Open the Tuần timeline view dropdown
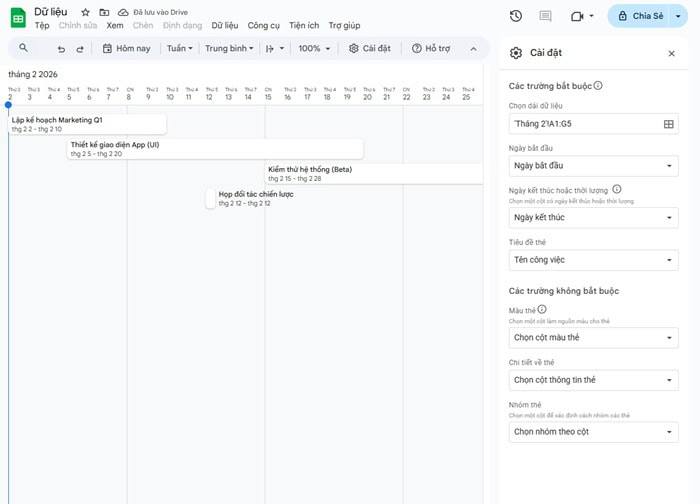Screen dimensions: 700x504 [180, 48]
